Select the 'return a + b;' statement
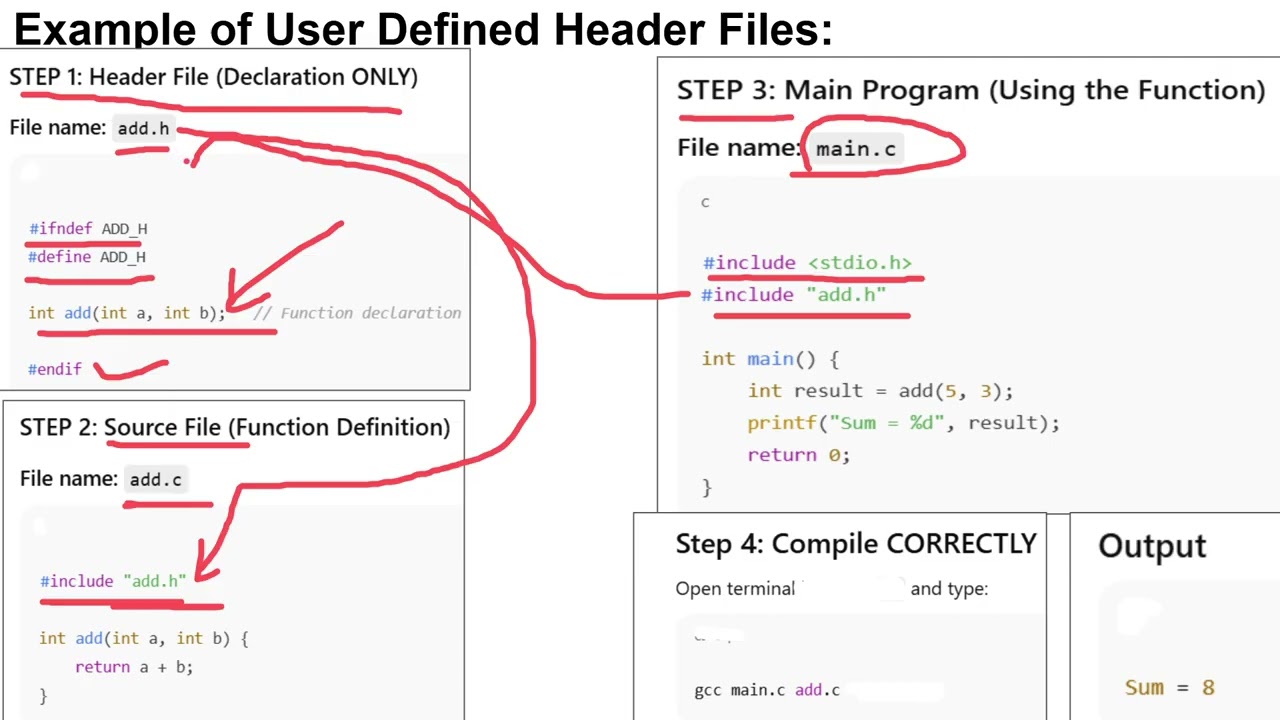1280x720 pixels. (x=134, y=666)
